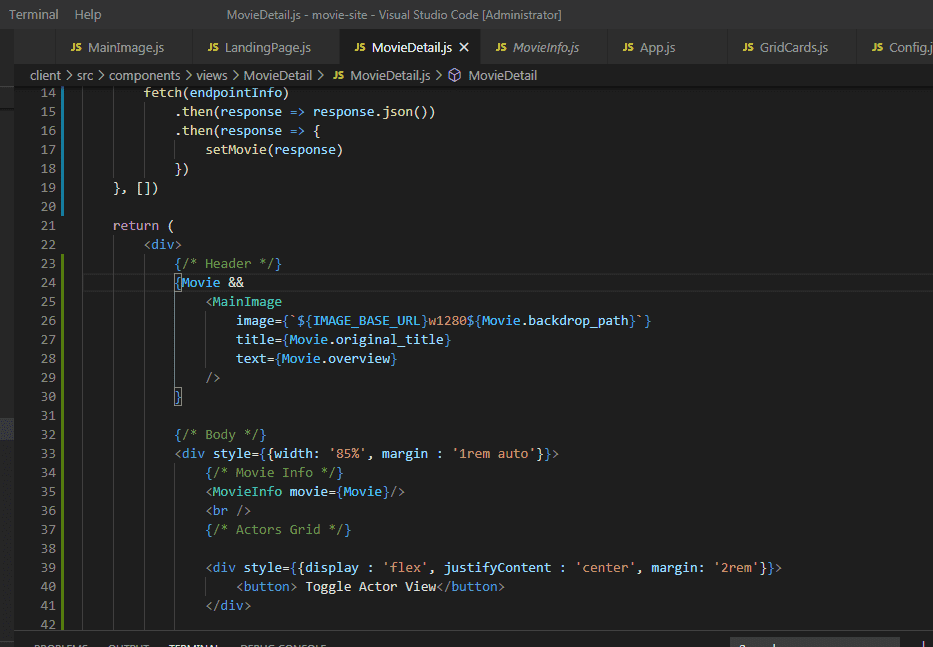
Task: Click the cube symbol icon in the breadcrumb
Action: pyautogui.click(x=454, y=75)
